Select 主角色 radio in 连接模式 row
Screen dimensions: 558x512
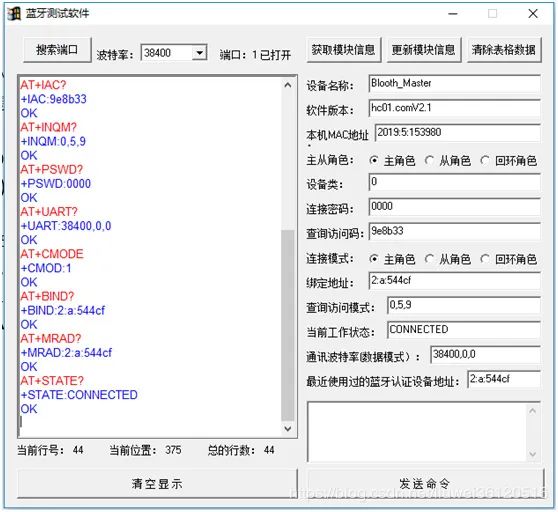(374, 259)
